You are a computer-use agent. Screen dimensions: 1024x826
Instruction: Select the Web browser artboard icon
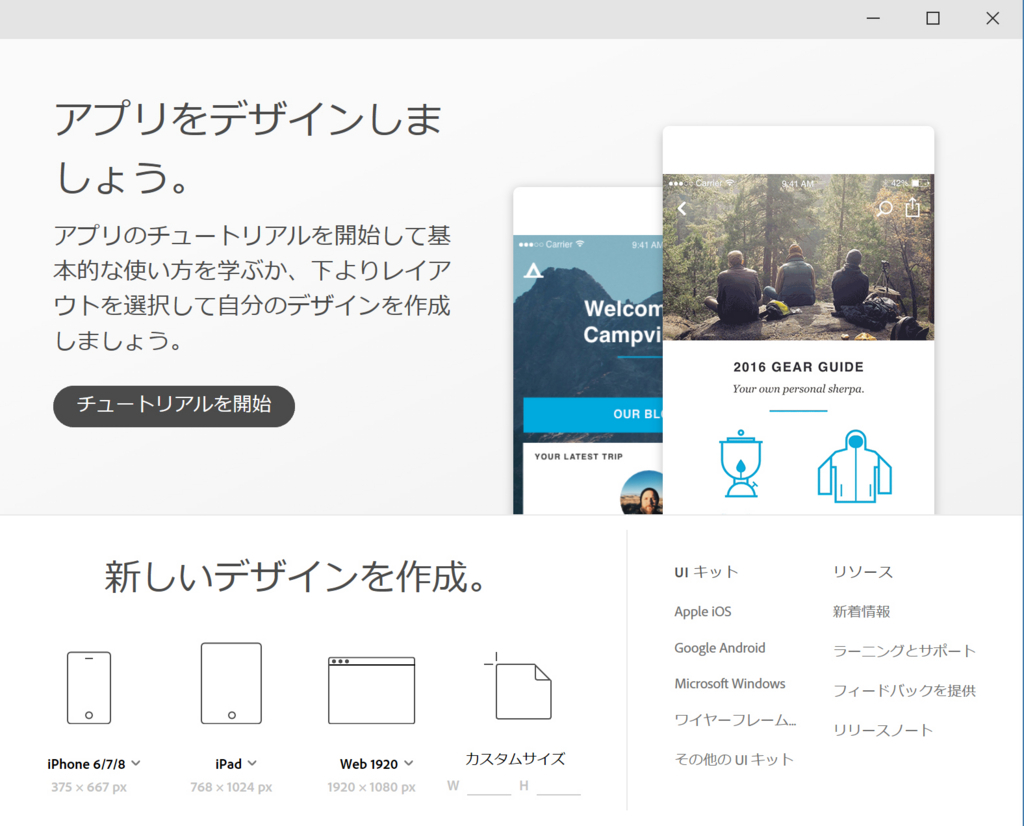[371, 690]
